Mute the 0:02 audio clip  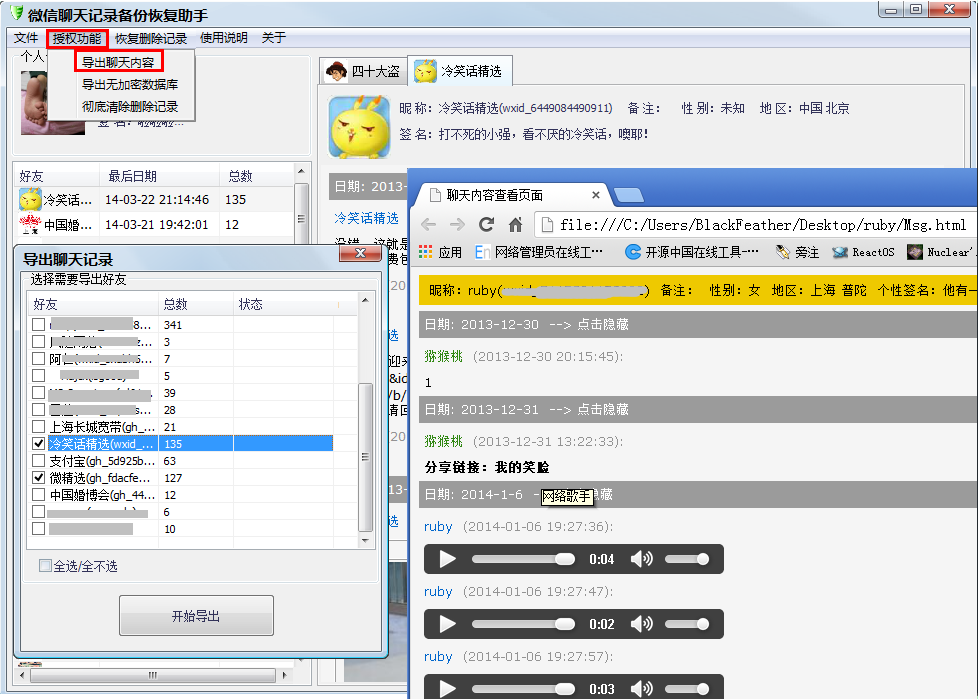click(x=641, y=624)
